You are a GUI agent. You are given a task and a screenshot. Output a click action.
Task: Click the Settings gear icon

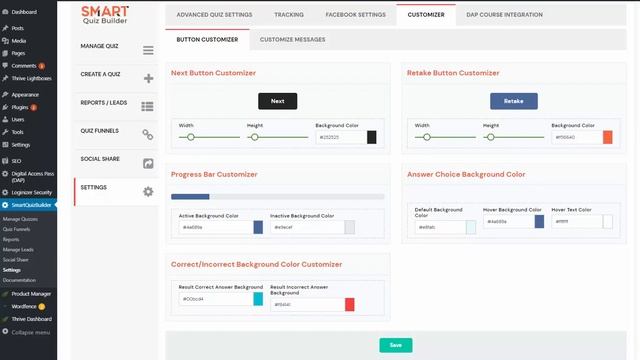(x=148, y=191)
